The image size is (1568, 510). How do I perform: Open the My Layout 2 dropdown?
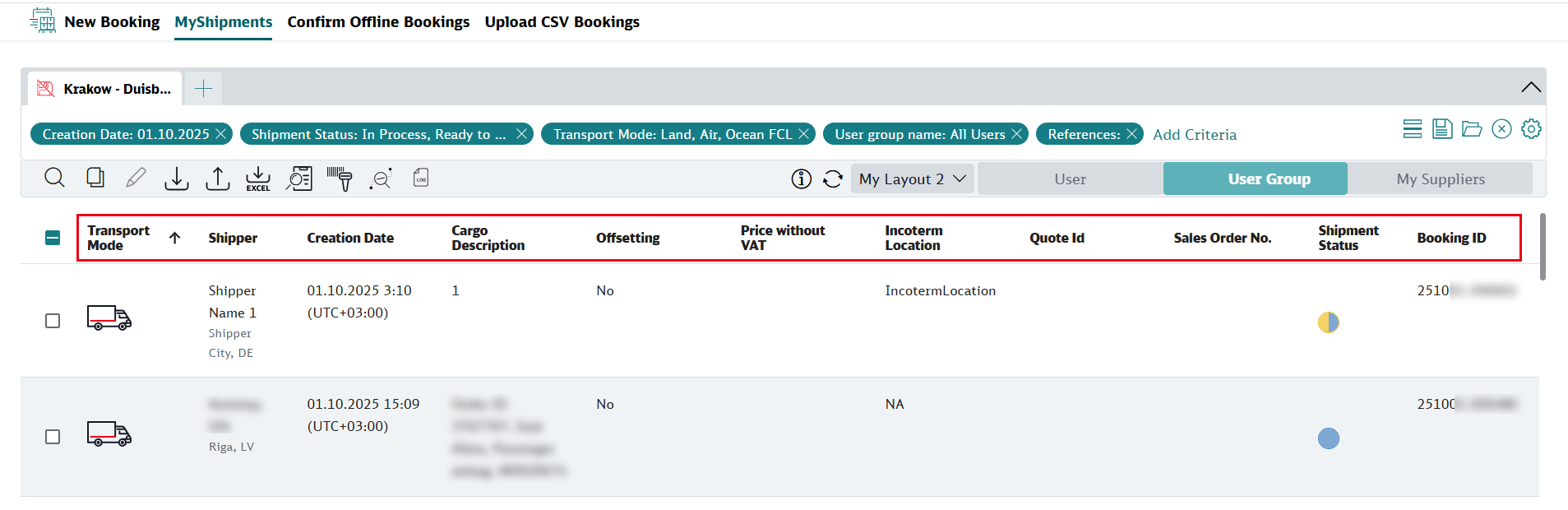pyautogui.click(x=912, y=179)
